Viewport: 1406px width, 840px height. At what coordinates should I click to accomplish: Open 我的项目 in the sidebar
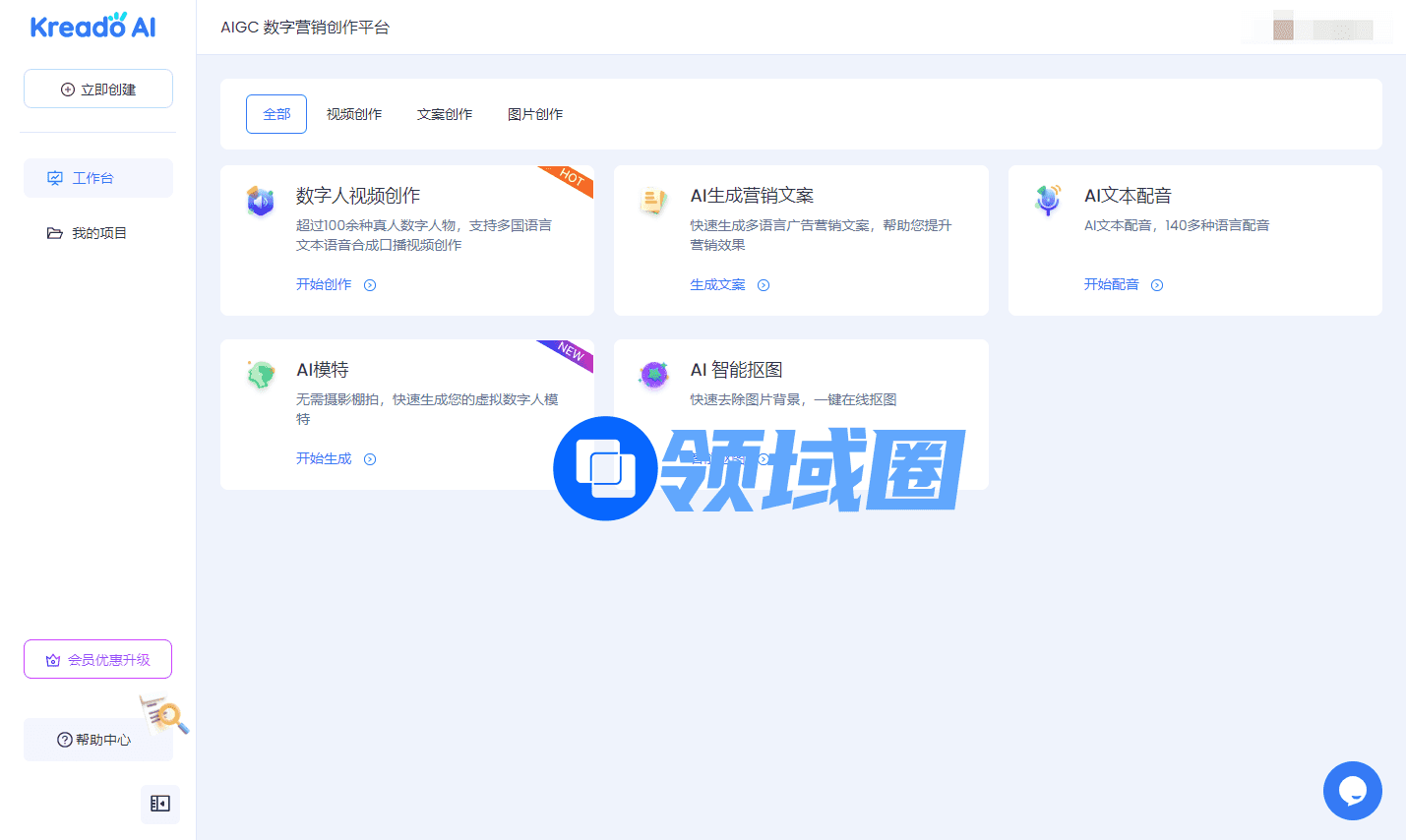pos(98,233)
